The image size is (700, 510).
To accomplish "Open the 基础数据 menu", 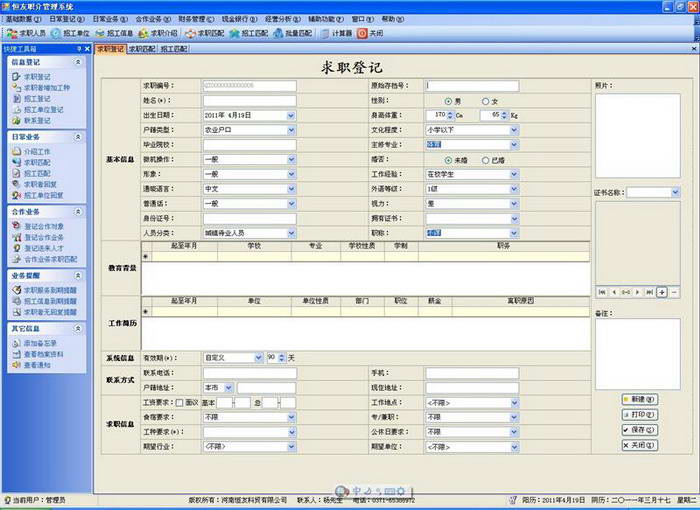I will tap(23, 19).
